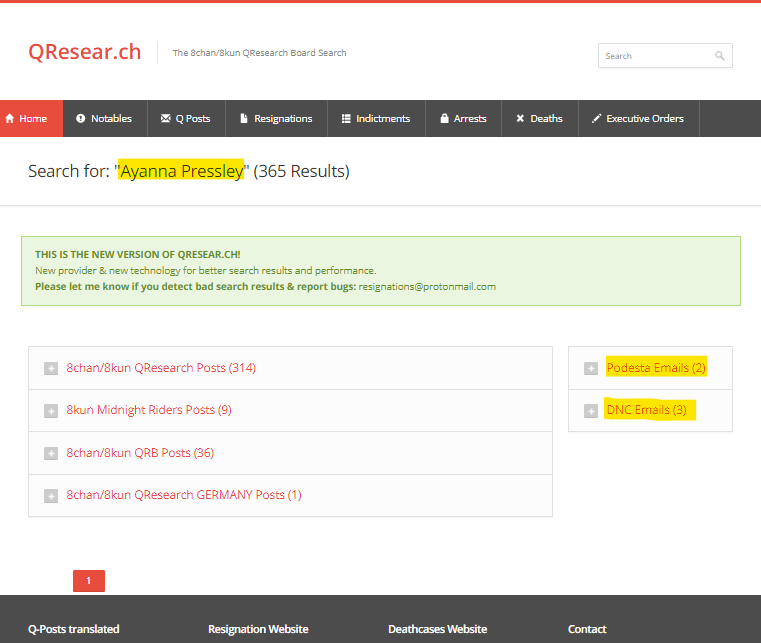The width and height of the screenshot is (761, 643).
Task: Expand plus icon for Podesta Emails (2)
Action: coord(591,368)
